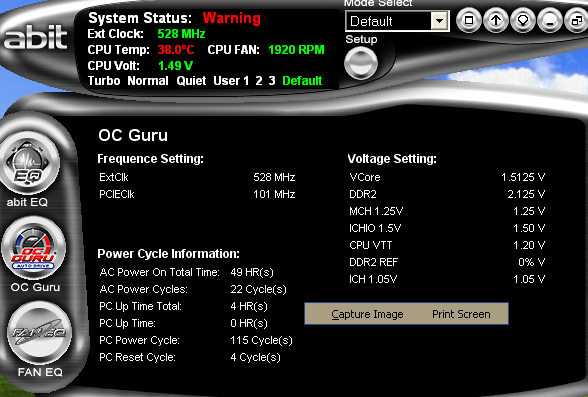The width and height of the screenshot is (588, 397).
Task: Open the Mode Select dropdown arrow
Action: (439, 21)
